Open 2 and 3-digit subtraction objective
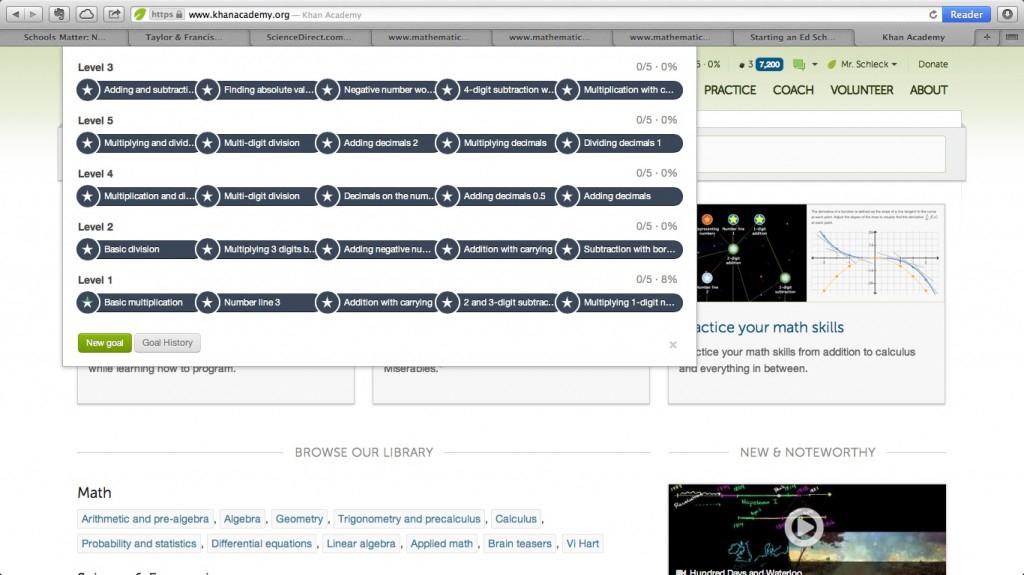 [x=507, y=302]
